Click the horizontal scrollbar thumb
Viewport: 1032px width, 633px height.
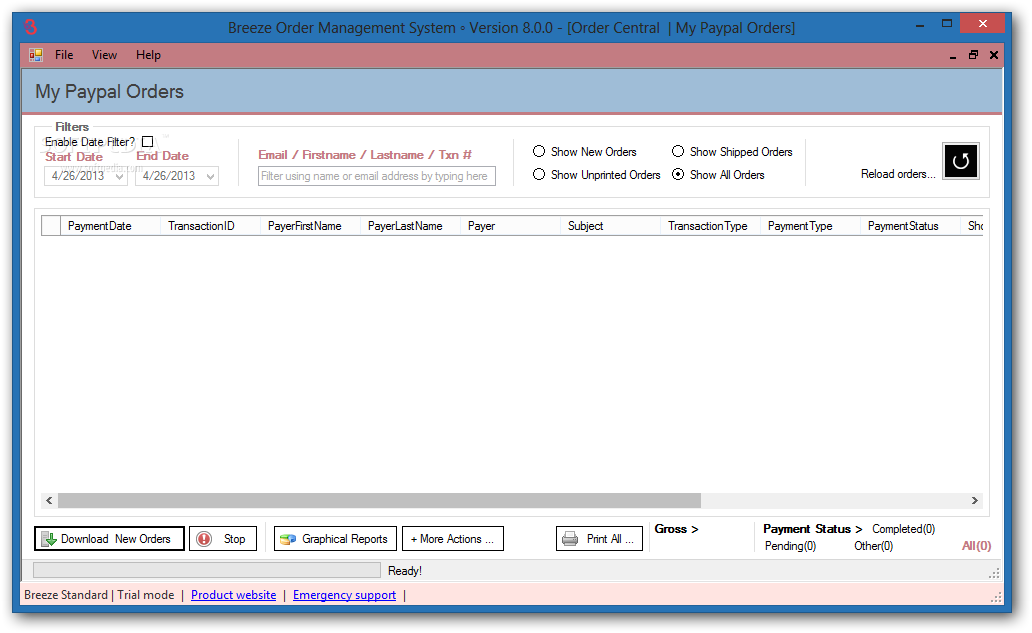point(379,501)
